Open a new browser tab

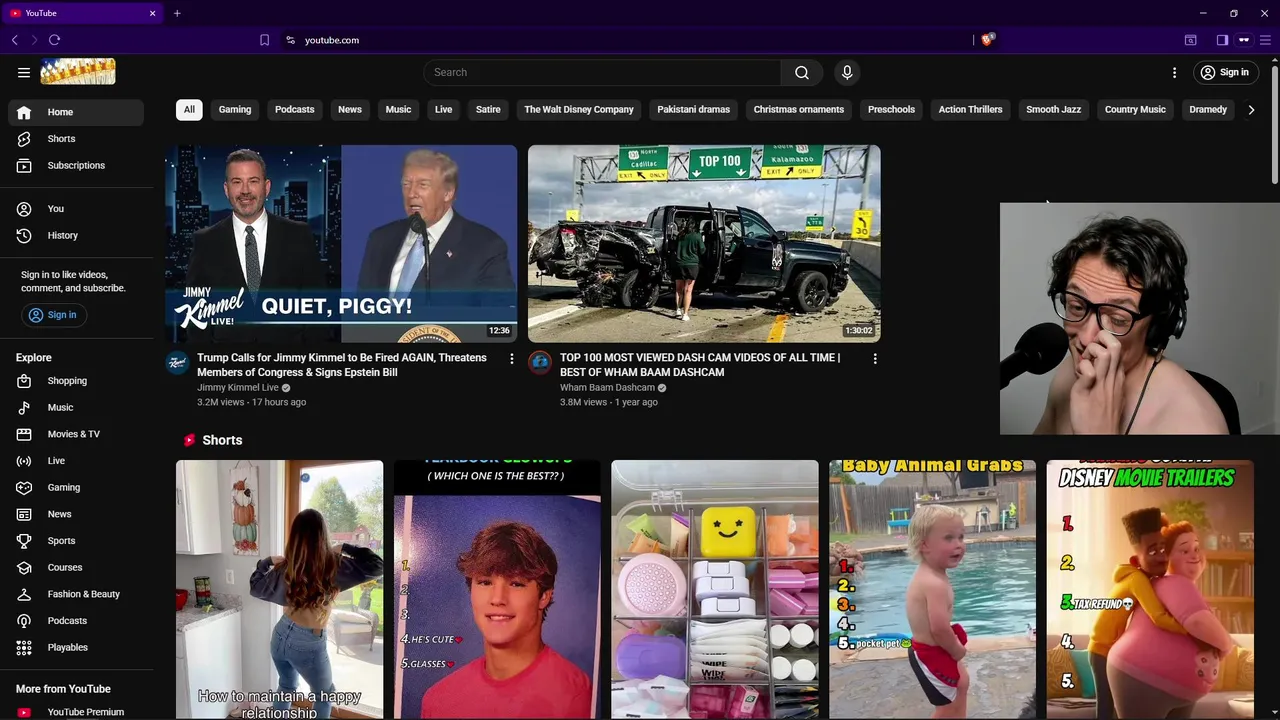pyautogui.click(x=177, y=13)
